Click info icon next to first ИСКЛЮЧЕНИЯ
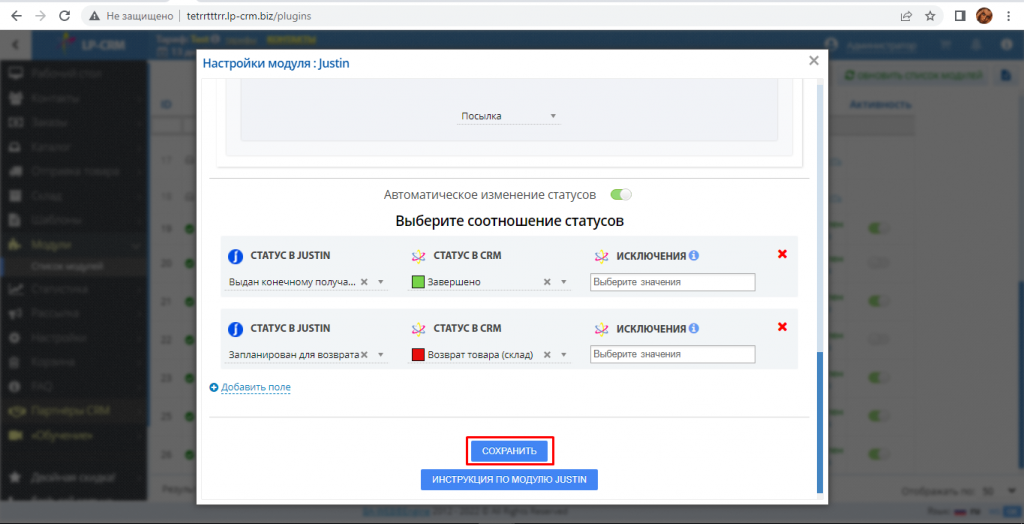This screenshot has height=524, width=1024. pos(694,255)
